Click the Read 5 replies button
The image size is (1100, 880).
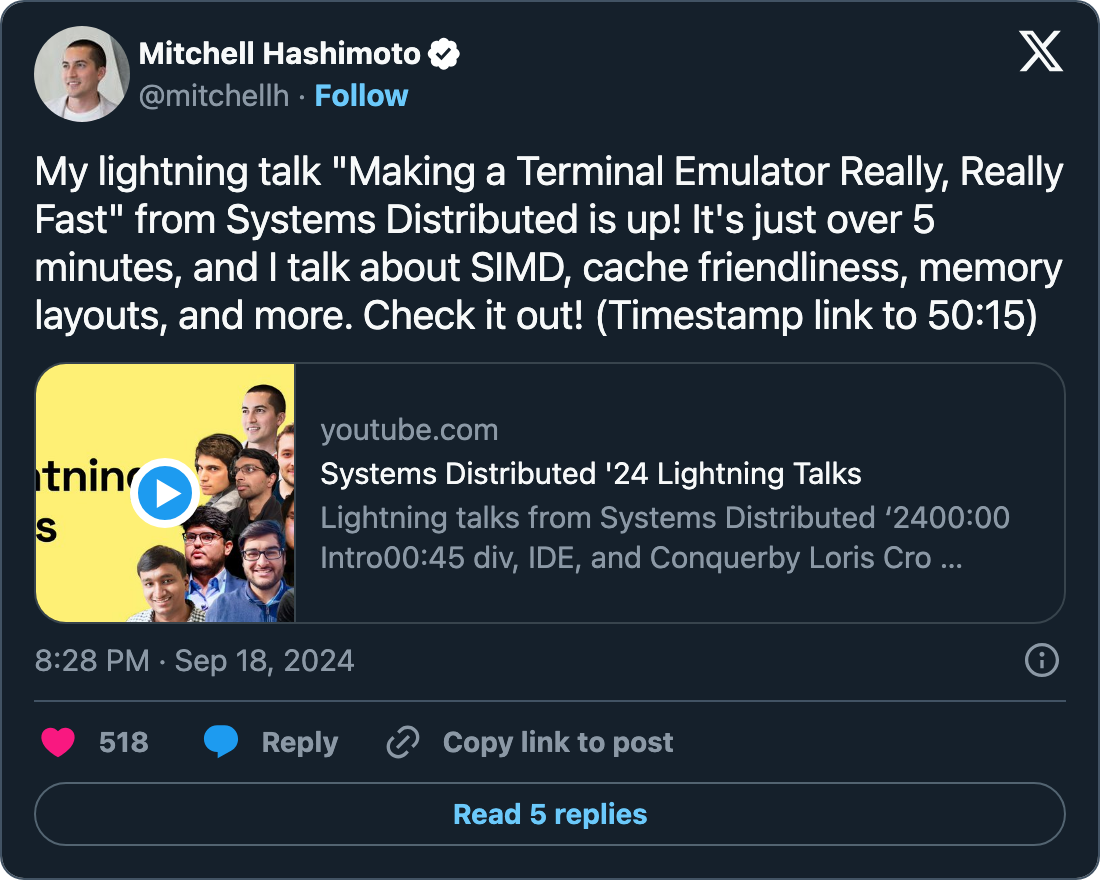pyautogui.click(x=550, y=814)
